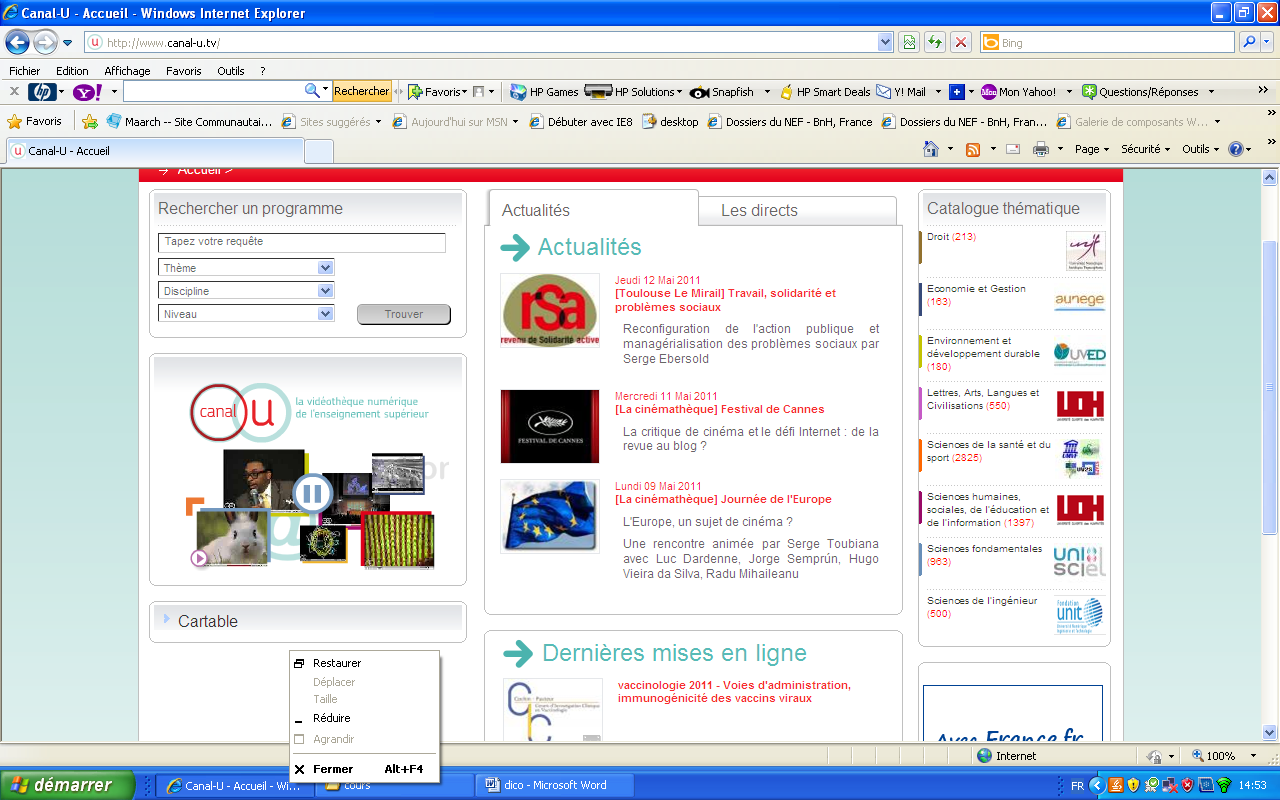Select Restaurer in the context menu
The image size is (1280, 800).
[x=364, y=663]
